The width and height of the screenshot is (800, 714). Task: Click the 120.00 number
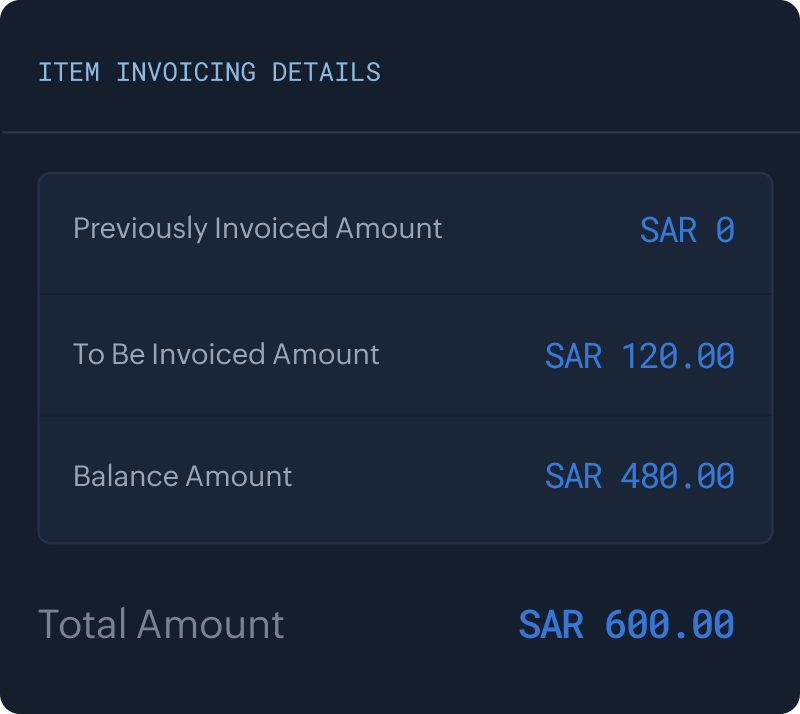pos(677,356)
